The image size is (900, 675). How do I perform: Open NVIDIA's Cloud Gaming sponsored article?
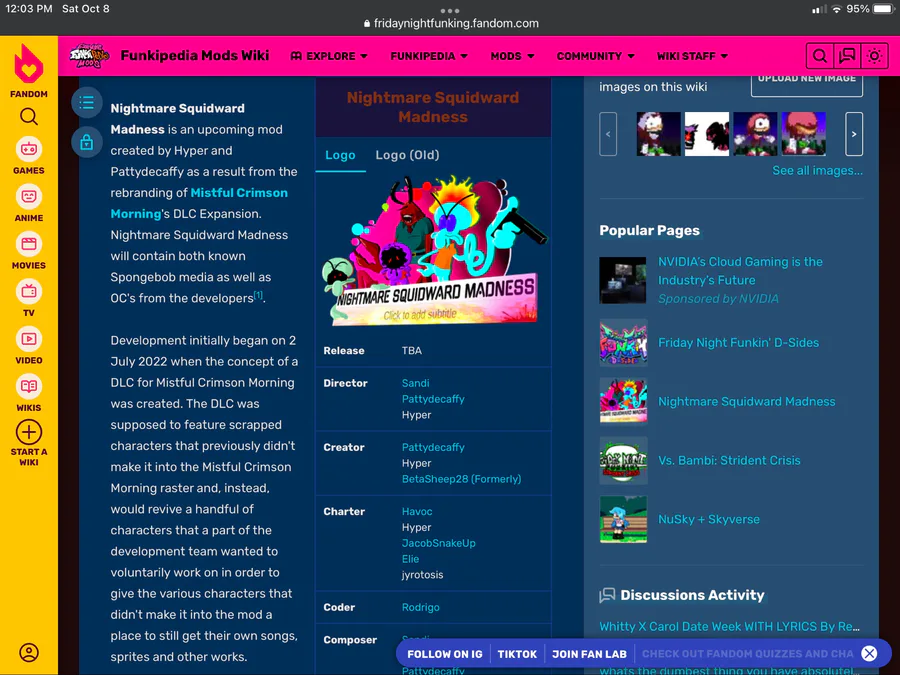740,271
